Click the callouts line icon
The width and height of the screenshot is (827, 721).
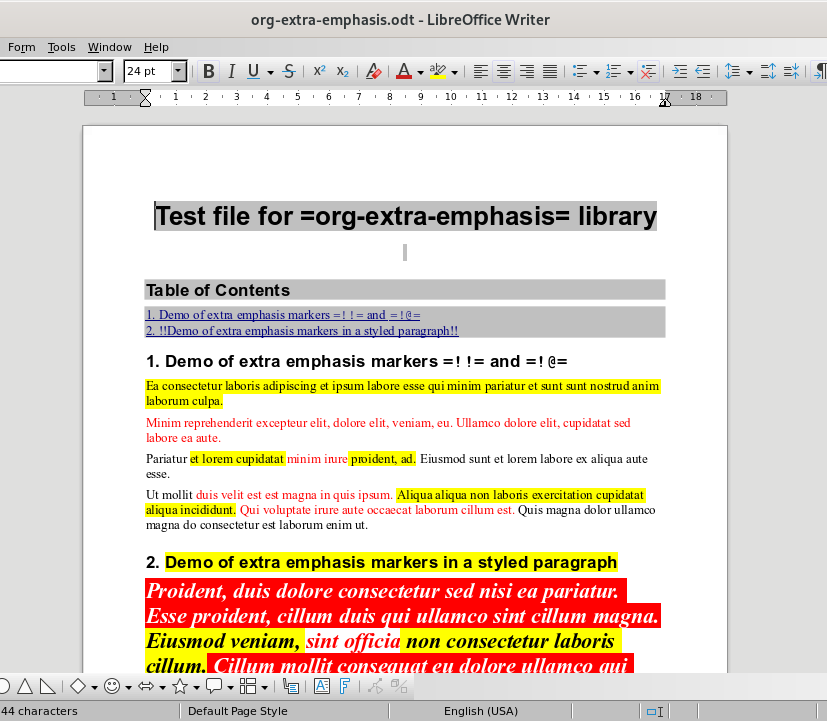(x=291, y=686)
